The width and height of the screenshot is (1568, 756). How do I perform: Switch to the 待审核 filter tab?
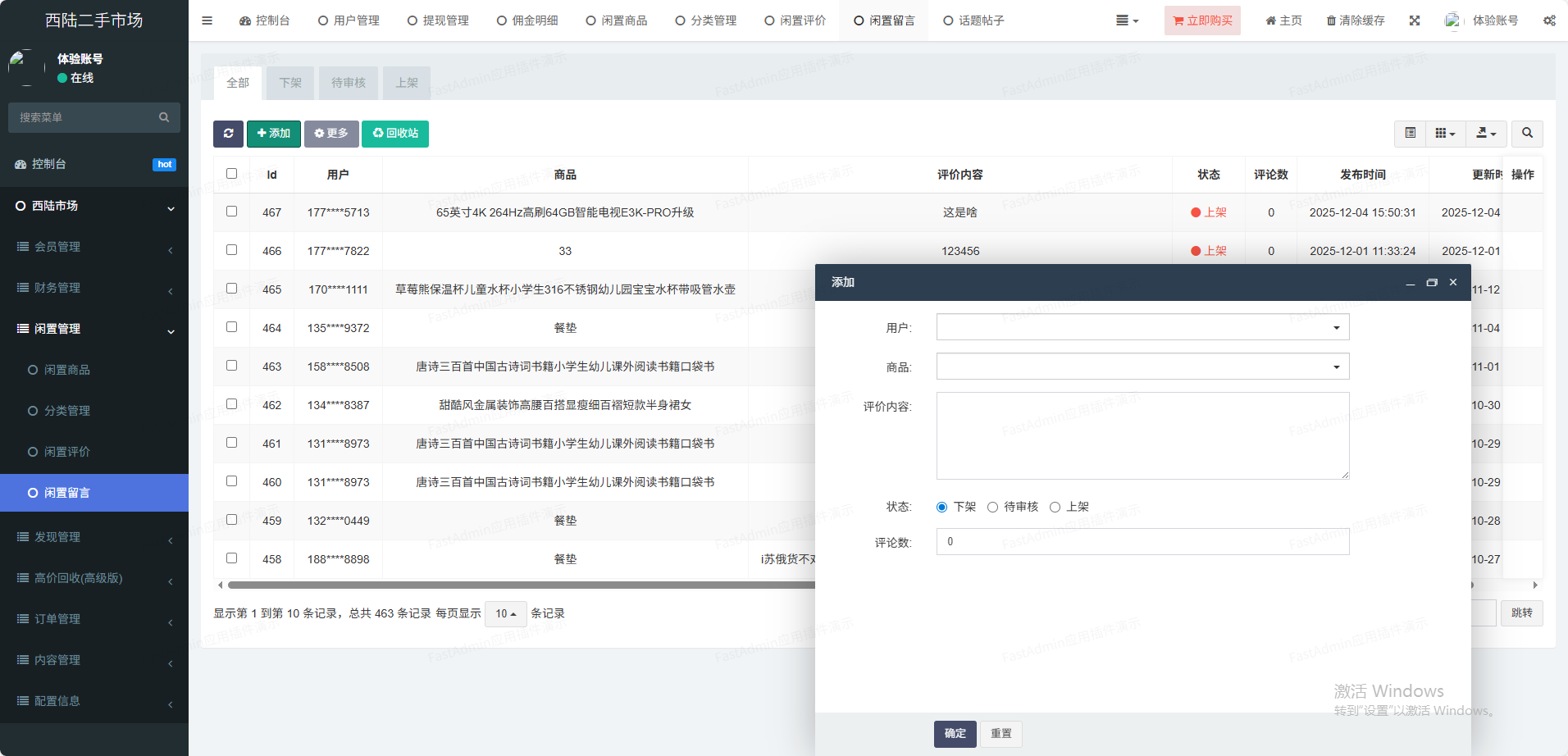click(x=349, y=83)
